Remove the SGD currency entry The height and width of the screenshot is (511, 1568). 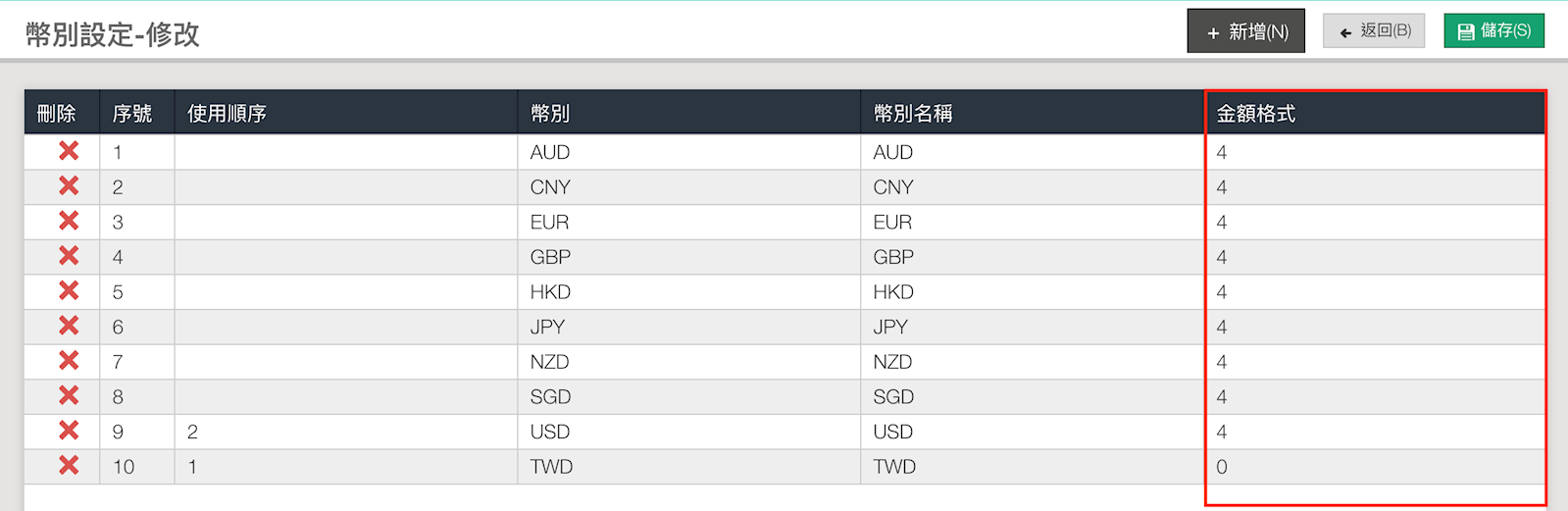69,395
